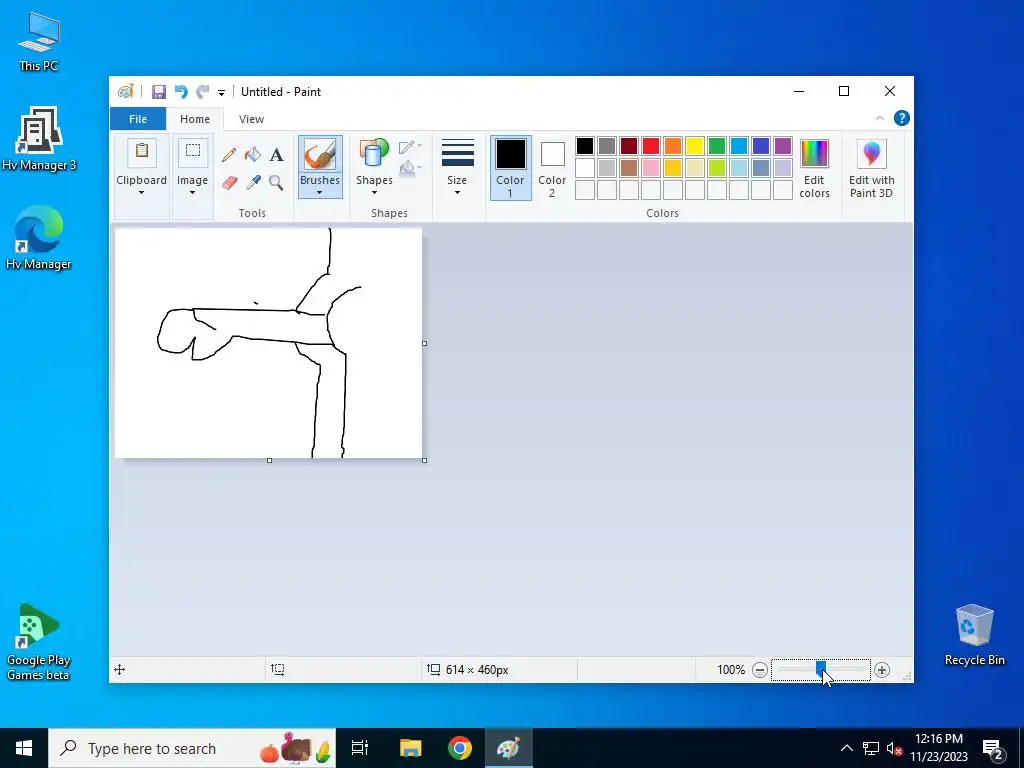The image size is (1024, 768).
Task: Open File Explorer from the taskbar
Action: point(411,748)
